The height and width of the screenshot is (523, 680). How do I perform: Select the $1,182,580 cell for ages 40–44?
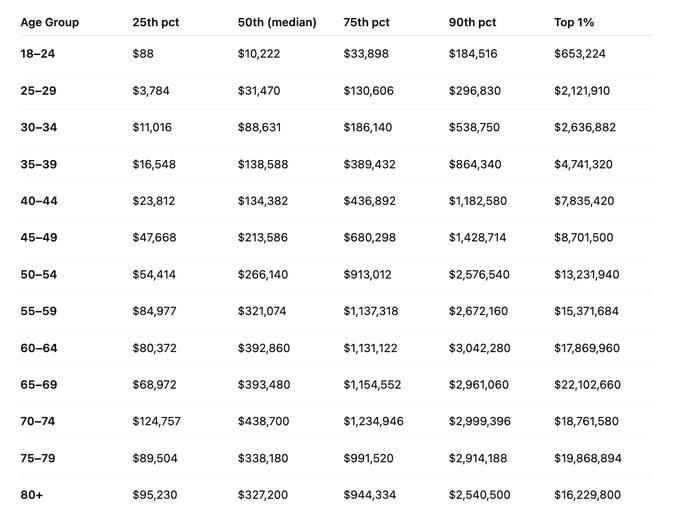(478, 201)
